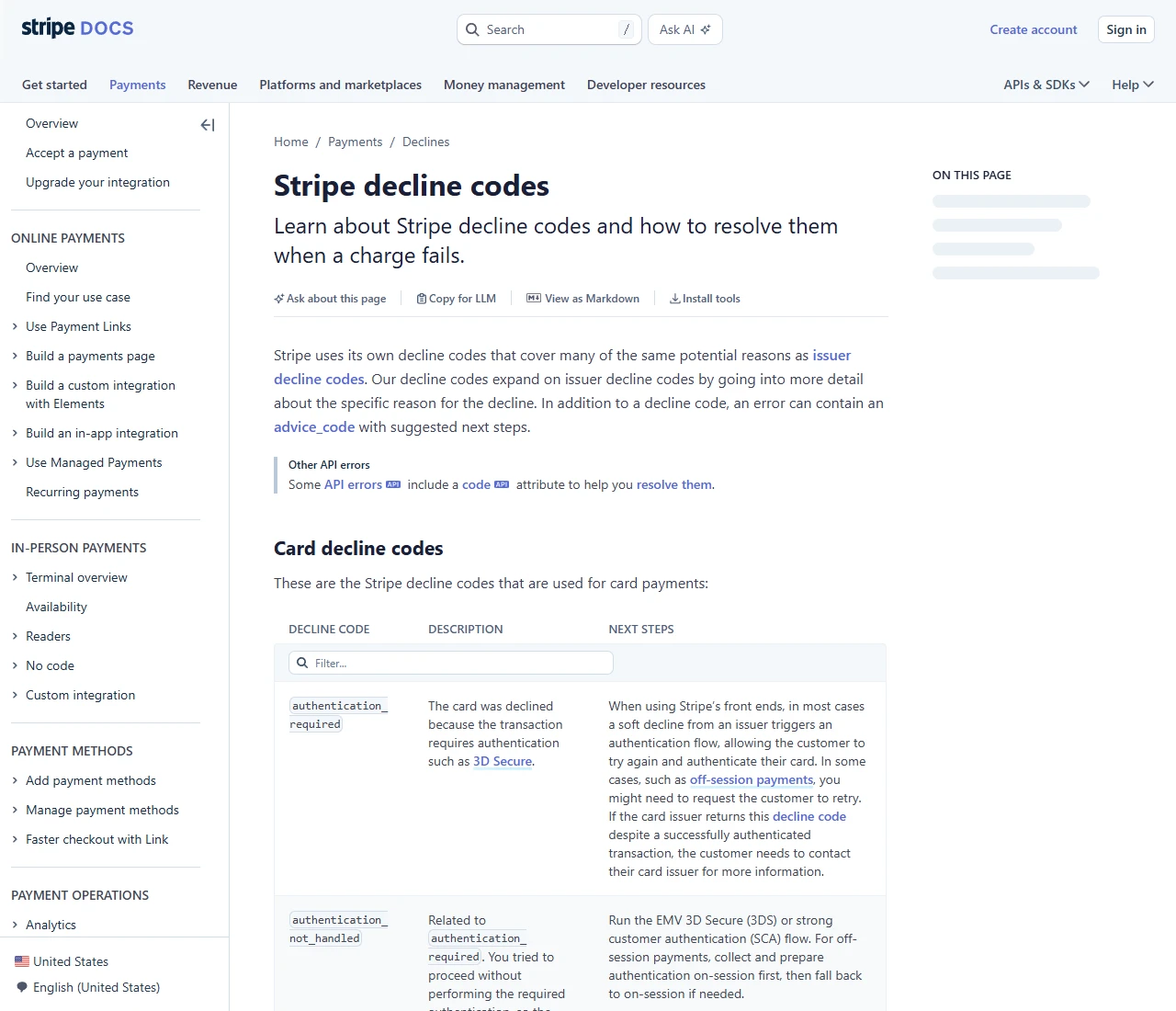Expand Add payment methods chevron
Screen dimensions: 1176x1011
coord(15,780)
